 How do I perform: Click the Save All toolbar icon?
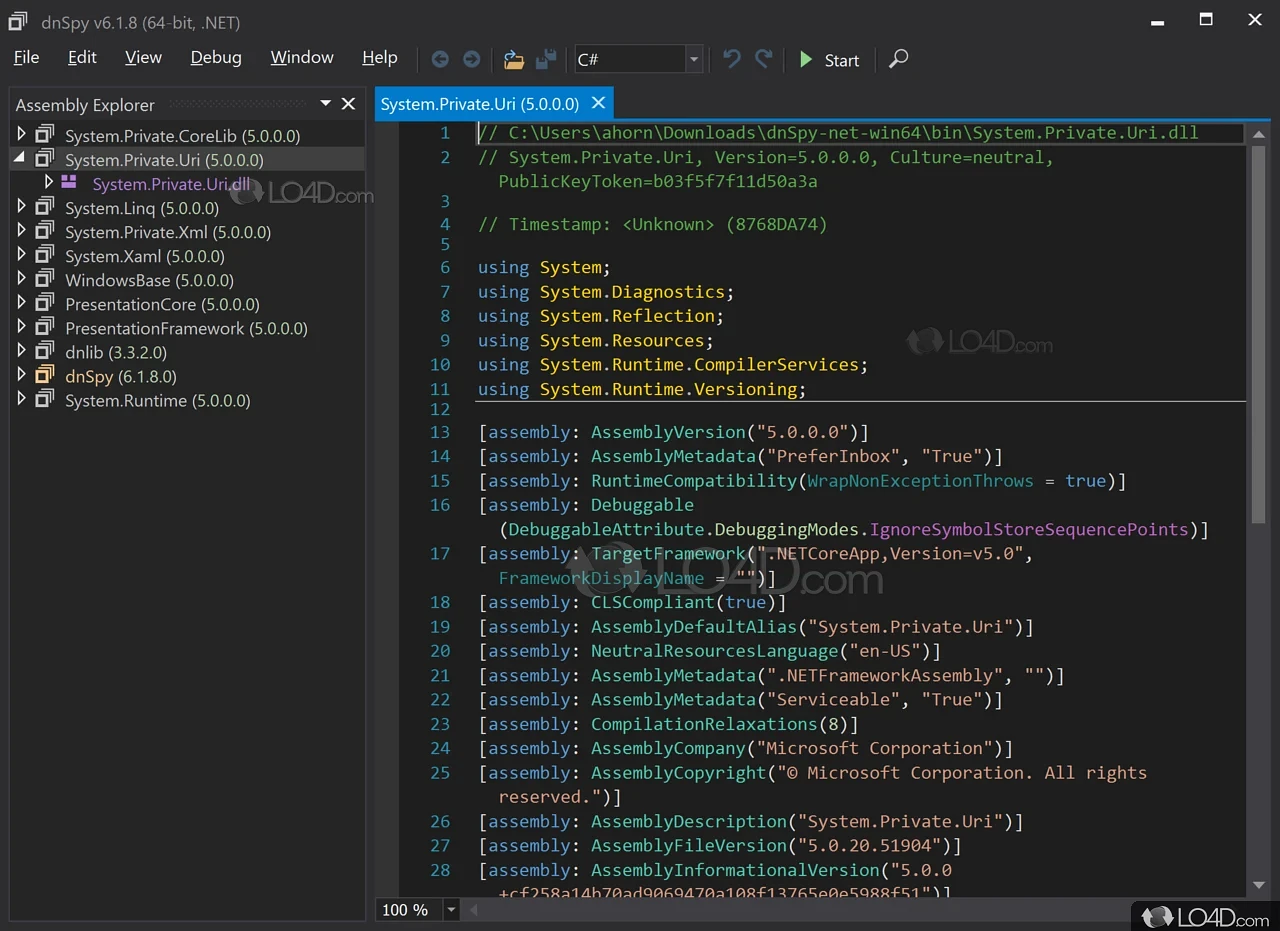546,60
